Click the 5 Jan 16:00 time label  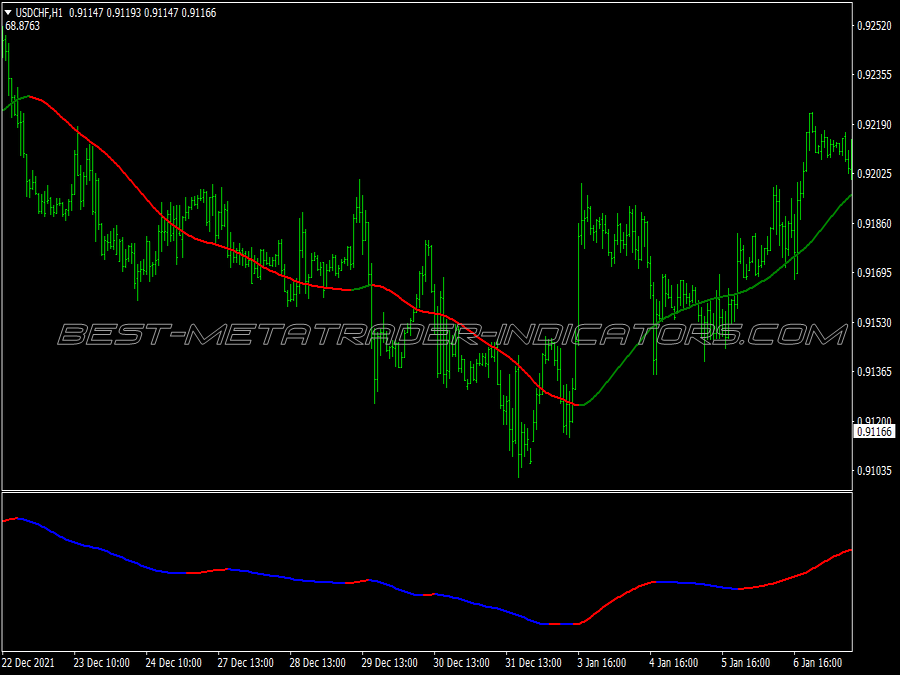[746, 663]
